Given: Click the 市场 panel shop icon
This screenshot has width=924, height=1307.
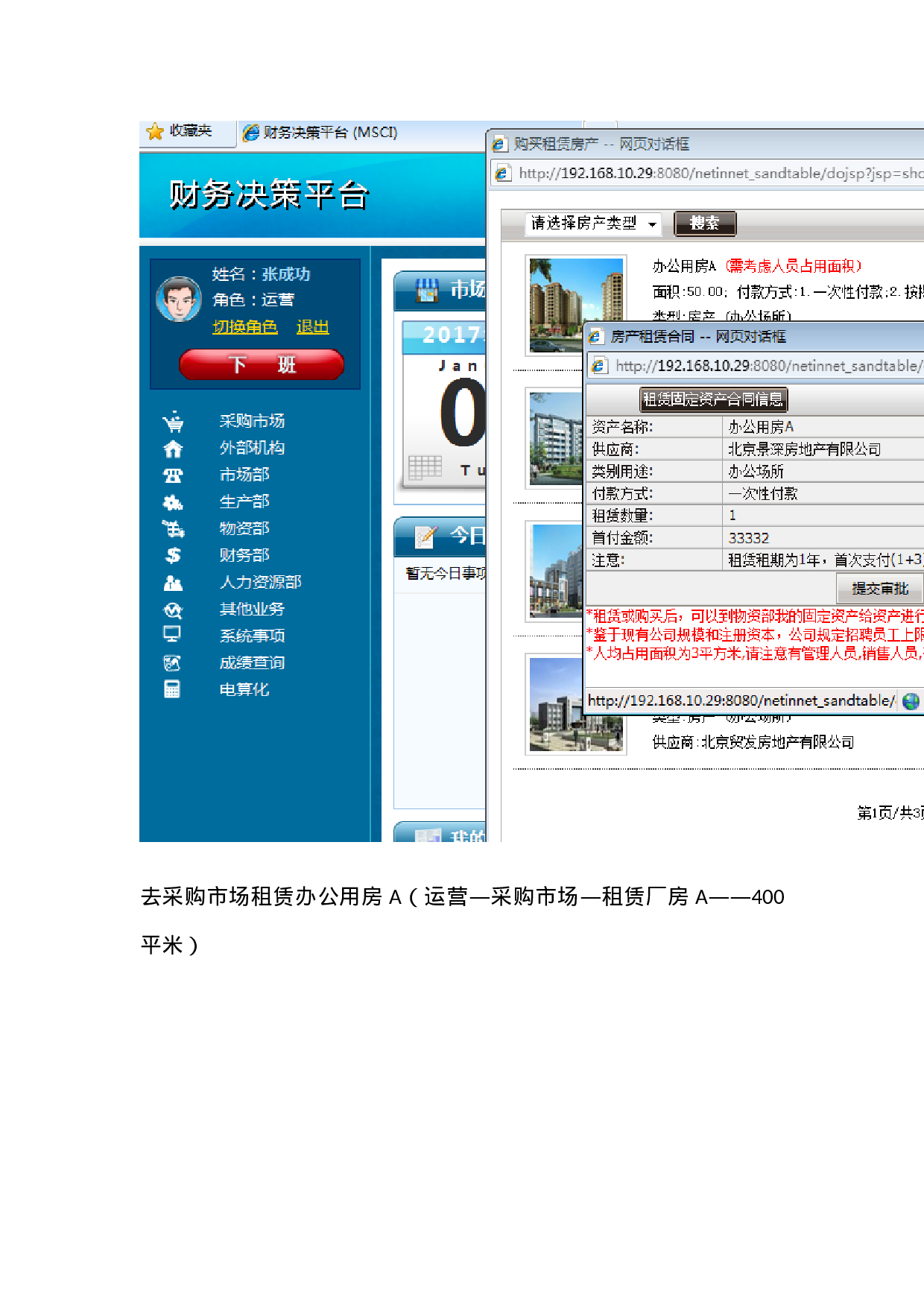Looking at the screenshot, I should pos(427,291).
